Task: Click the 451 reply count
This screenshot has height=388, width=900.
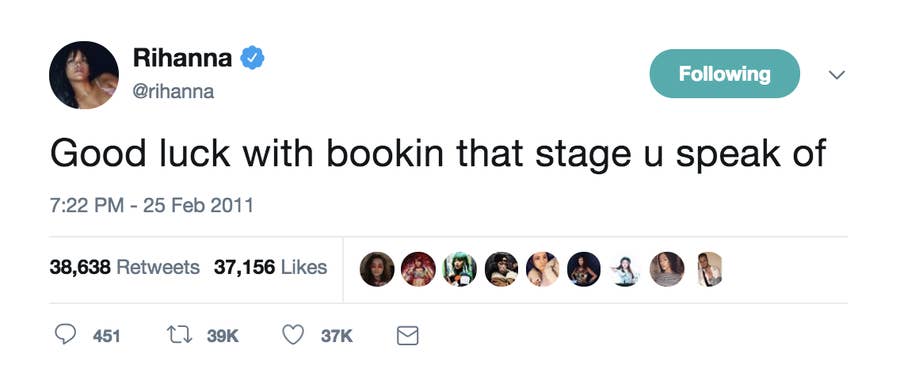Action: (x=107, y=336)
